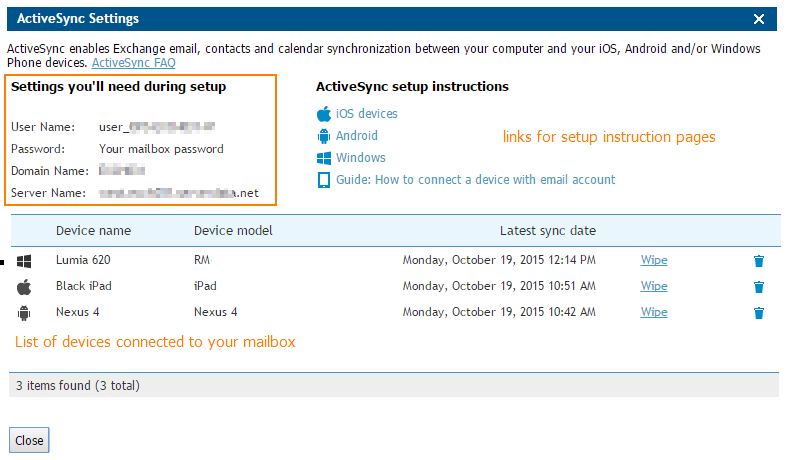The height and width of the screenshot is (460, 788).
Task: Click the Windows icon in Lumia 620 row
Action: pos(25,261)
